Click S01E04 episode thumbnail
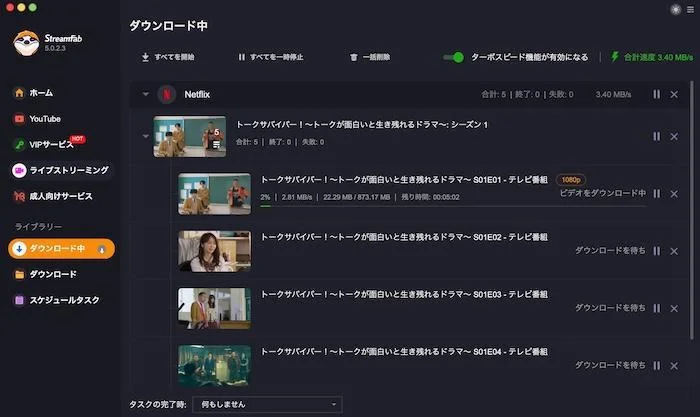Screen dimensions: 700x417 [x=214, y=365]
